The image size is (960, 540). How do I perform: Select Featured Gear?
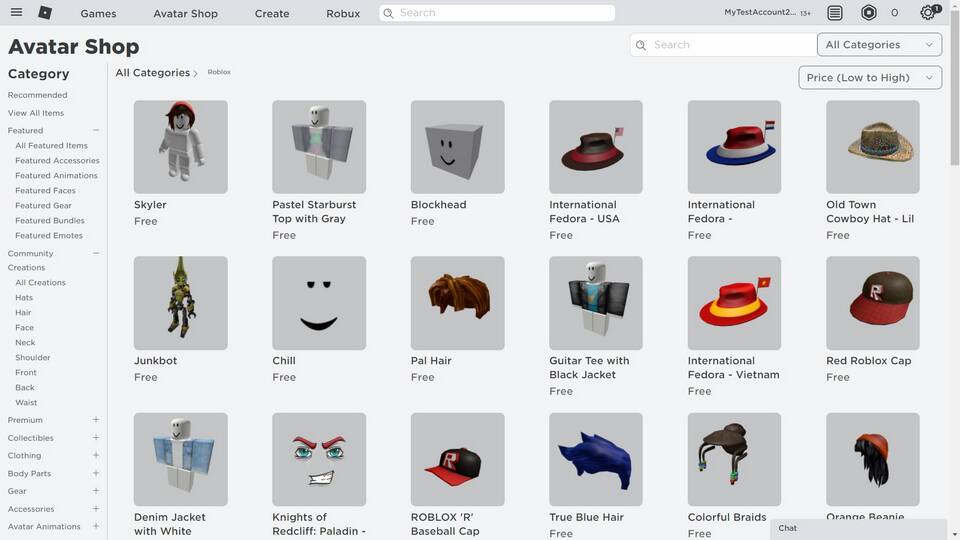point(43,205)
